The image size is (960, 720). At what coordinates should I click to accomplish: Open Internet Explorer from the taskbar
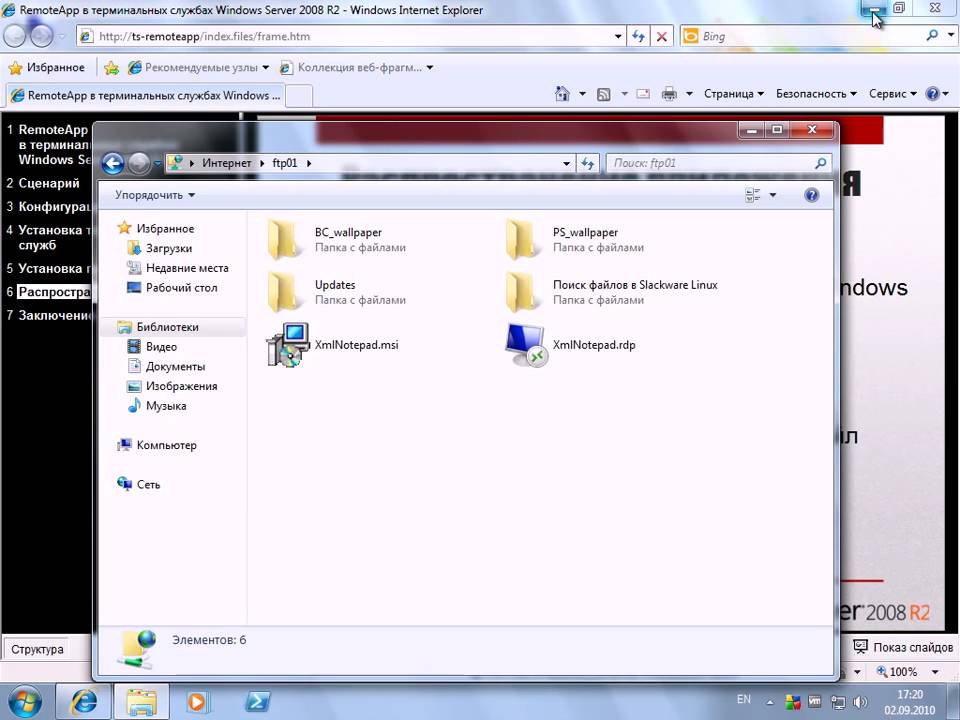[84, 702]
